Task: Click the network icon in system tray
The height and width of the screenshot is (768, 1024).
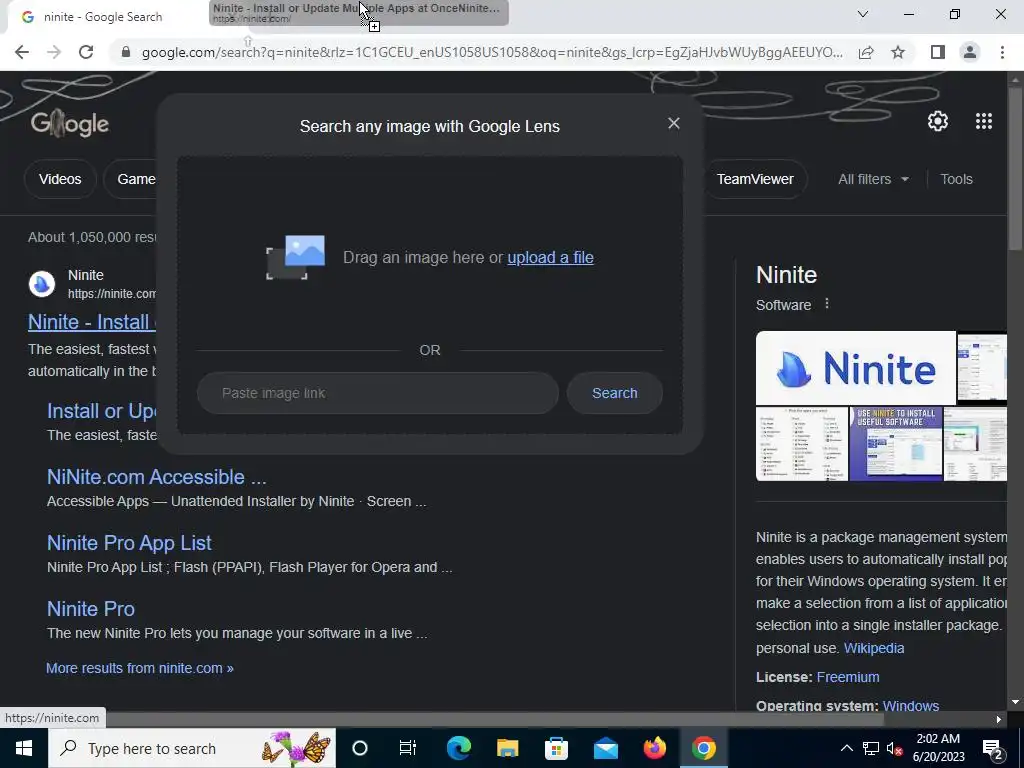Action: pyautogui.click(x=871, y=748)
